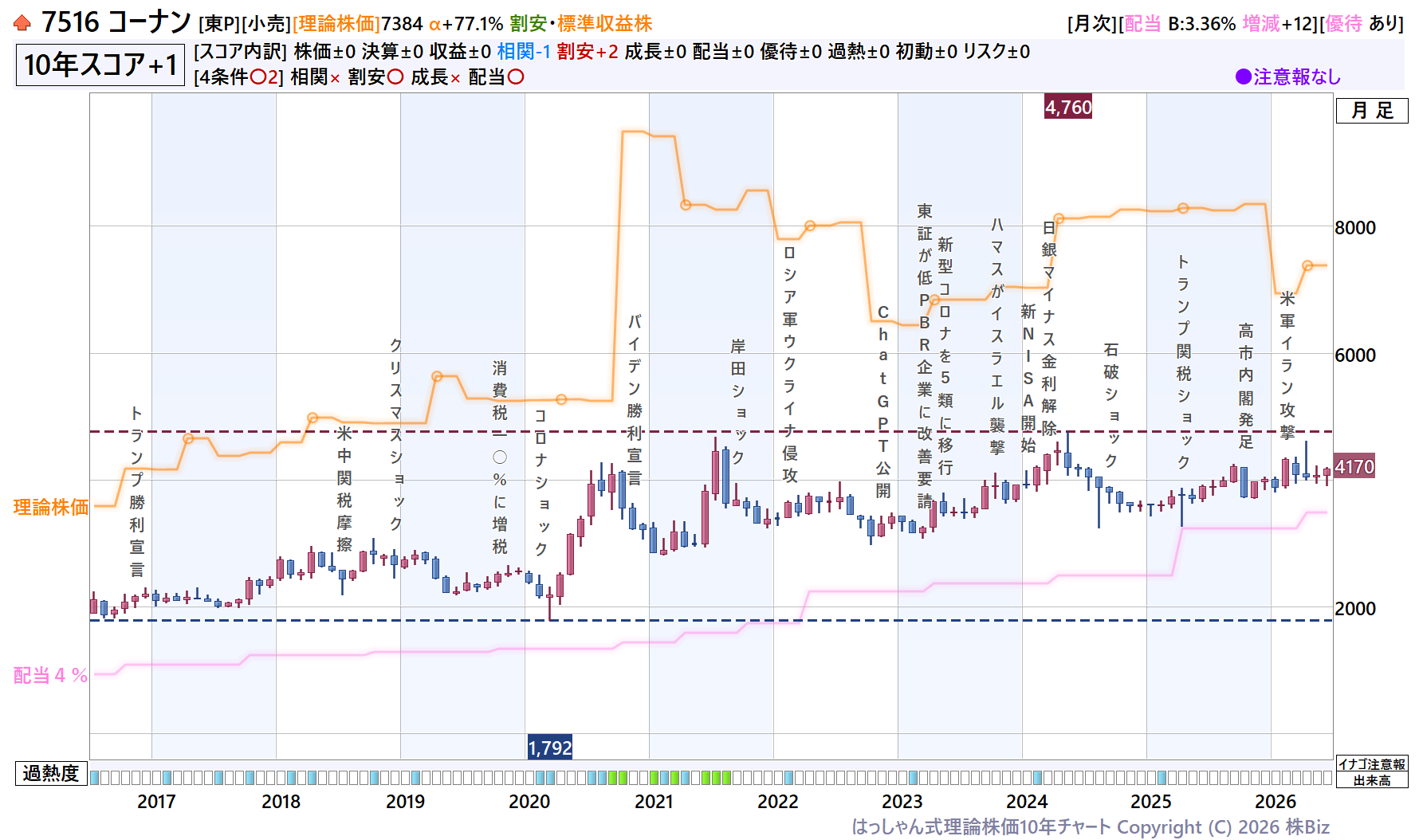Select the 株価±0 score item
Screen dimensions: 1419x840
(324, 52)
